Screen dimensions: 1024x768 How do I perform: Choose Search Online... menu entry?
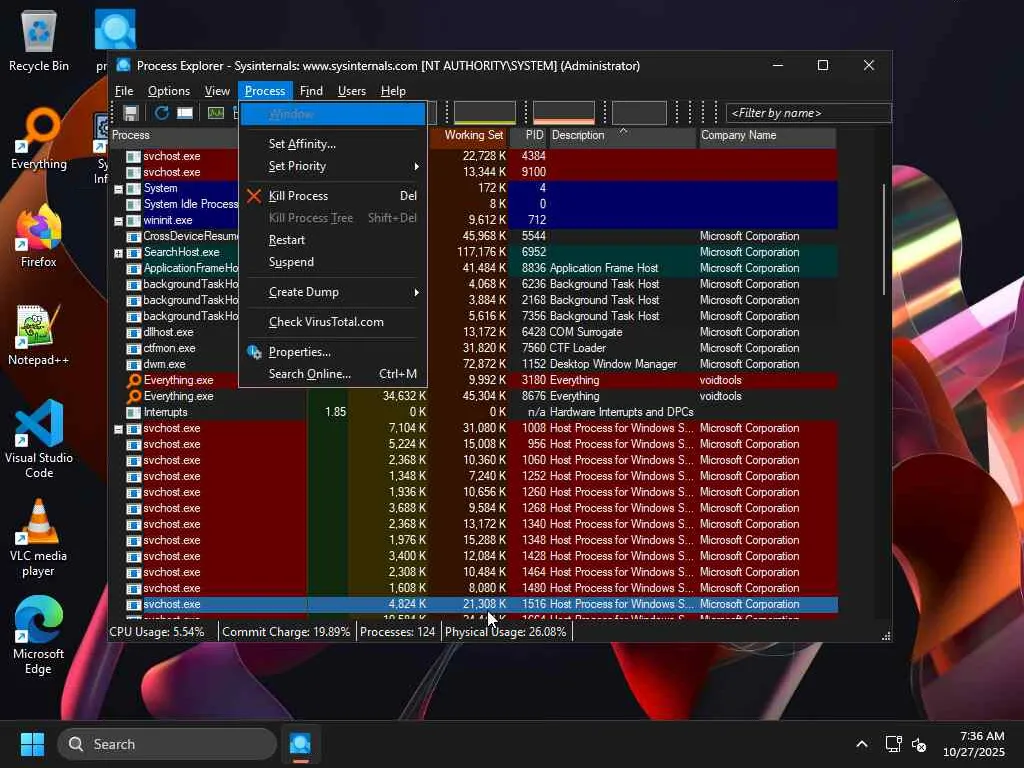coord(333,374)
